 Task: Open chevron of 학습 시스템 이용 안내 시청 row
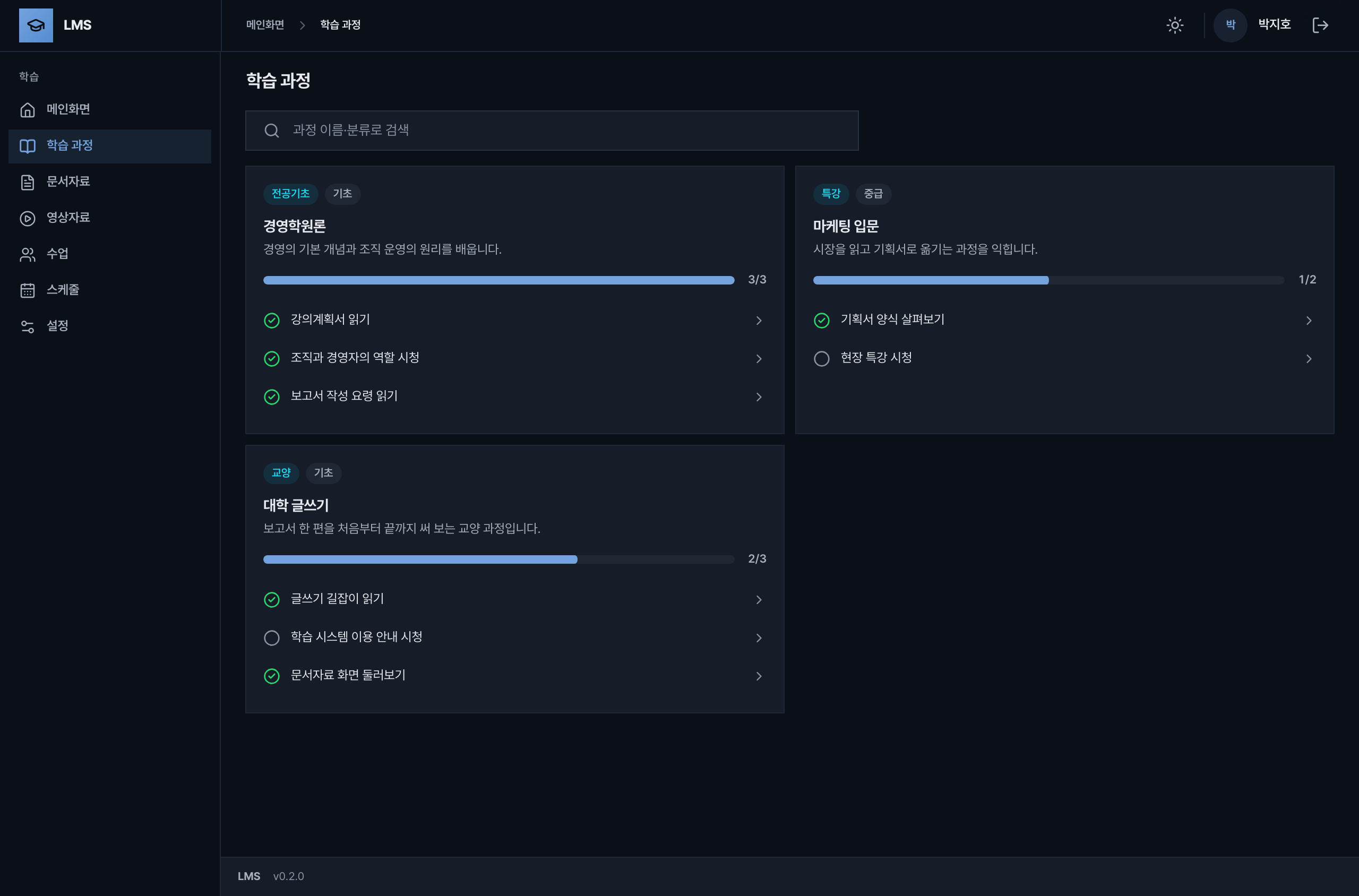click(x=759, y=637)
